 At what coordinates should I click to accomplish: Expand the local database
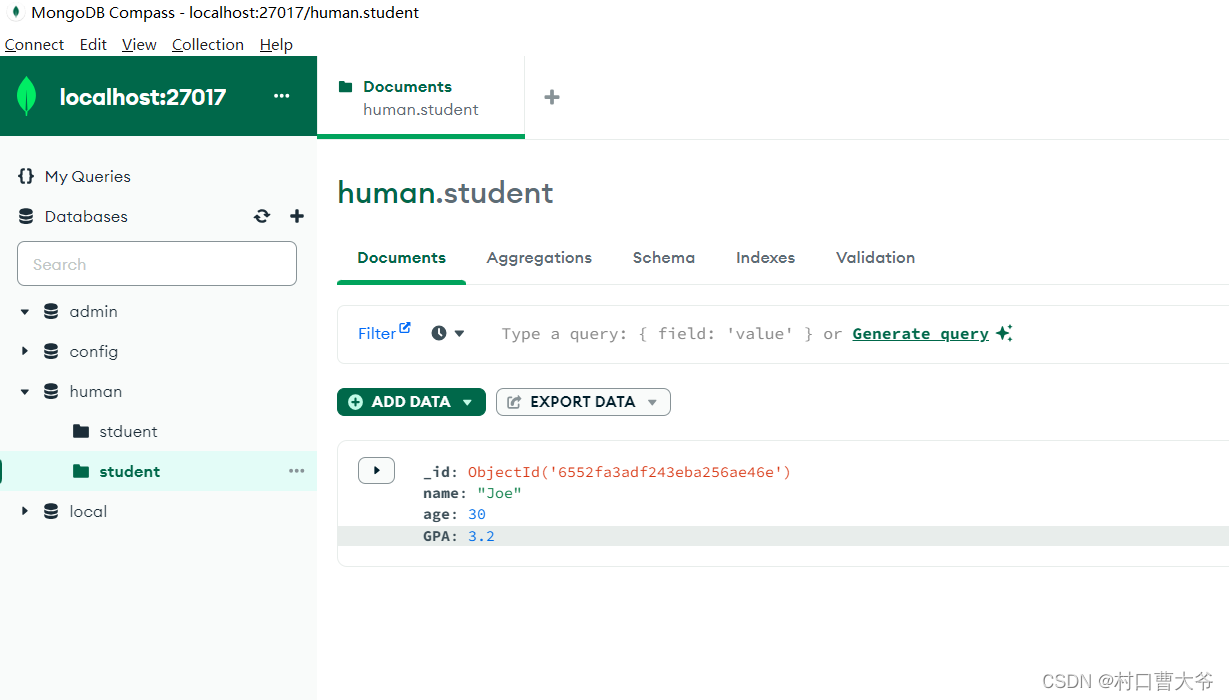[x=24, y=511]
